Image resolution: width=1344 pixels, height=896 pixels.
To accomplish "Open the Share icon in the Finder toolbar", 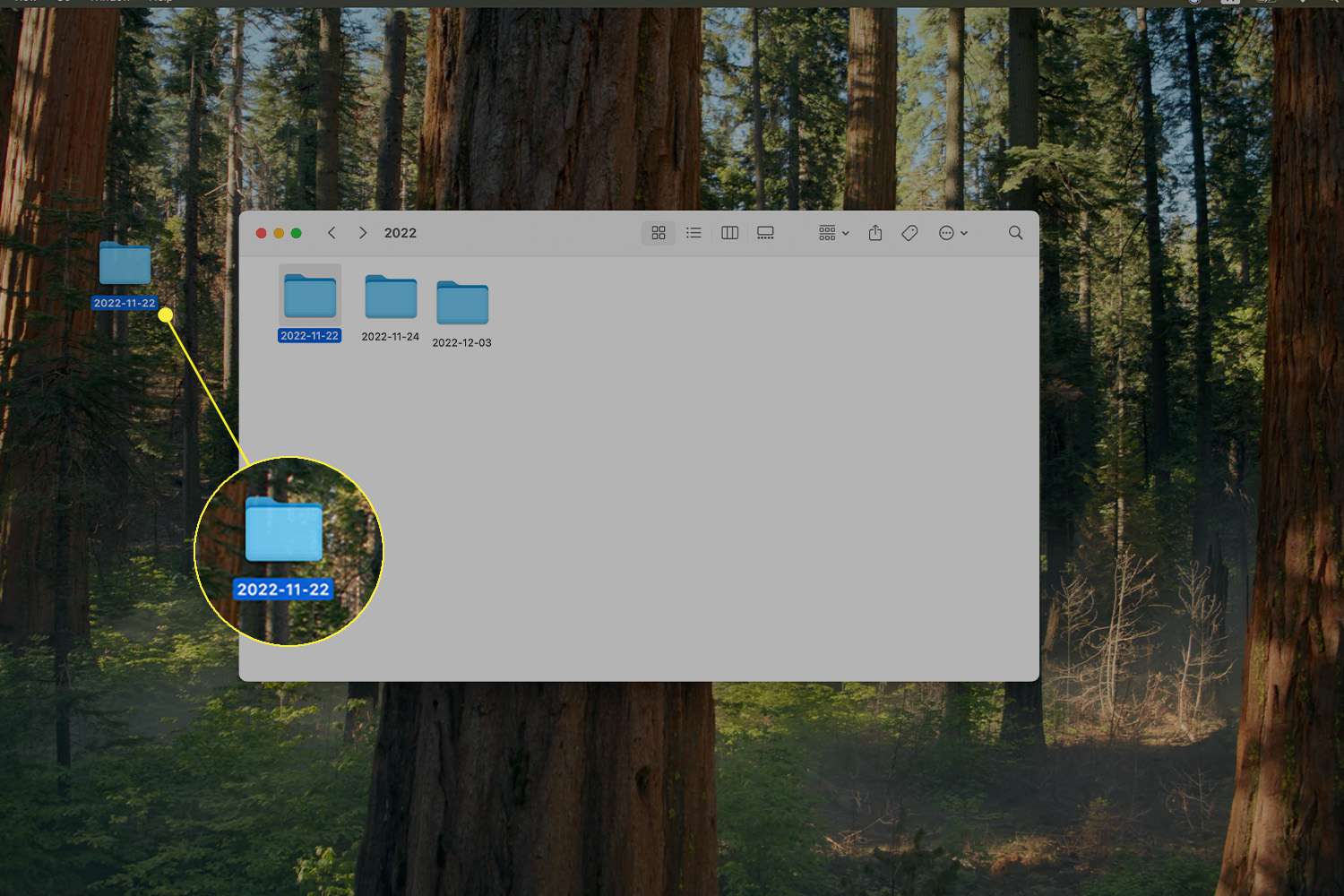I will pos(875,233).
